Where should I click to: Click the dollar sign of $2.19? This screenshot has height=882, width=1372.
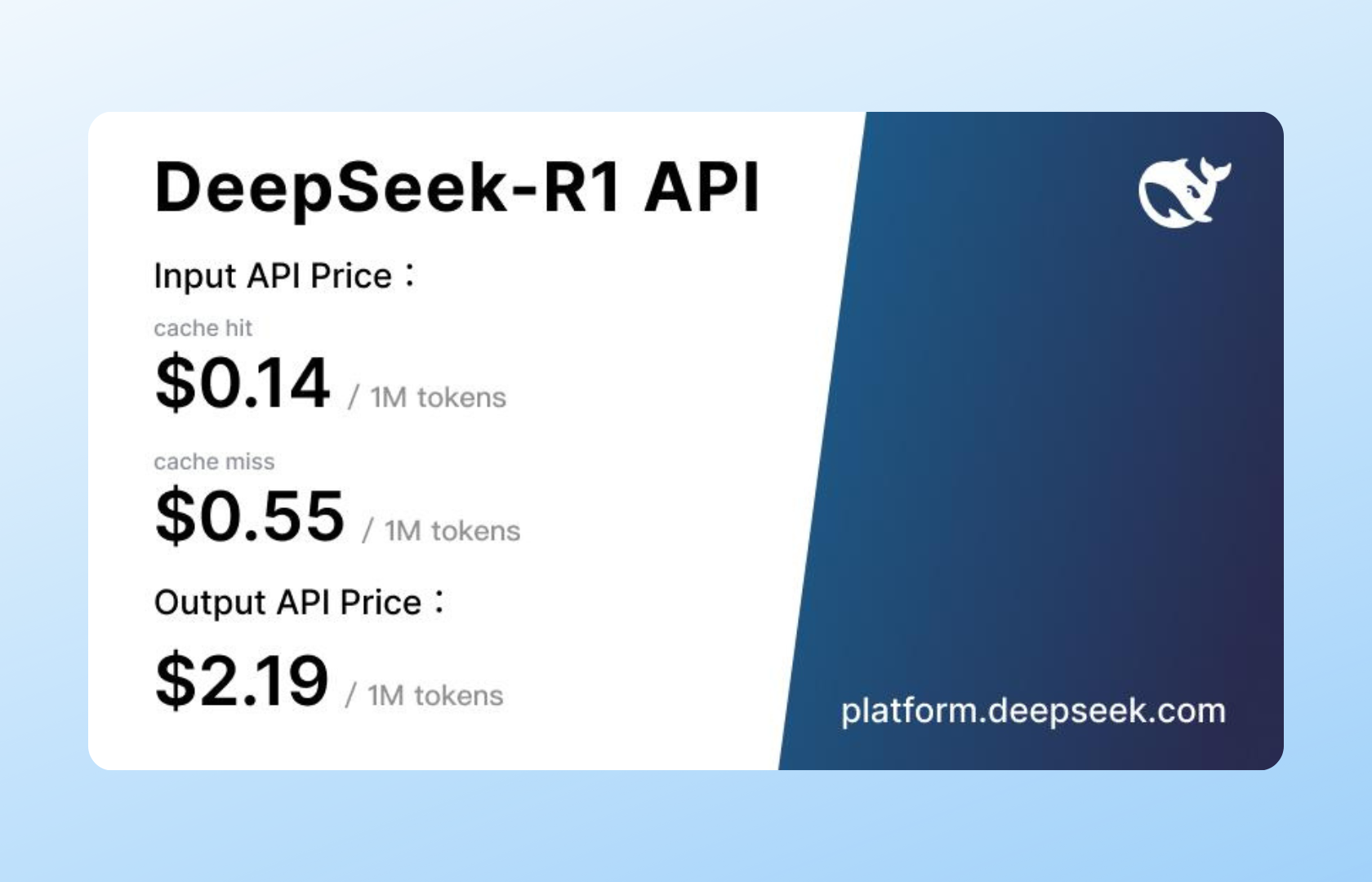pyautogui.click(x=174, y=680)
